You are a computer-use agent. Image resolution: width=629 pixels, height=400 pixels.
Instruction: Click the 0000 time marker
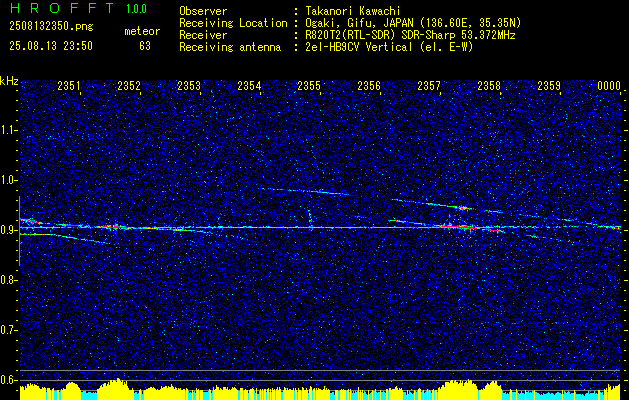coord(609,85)
